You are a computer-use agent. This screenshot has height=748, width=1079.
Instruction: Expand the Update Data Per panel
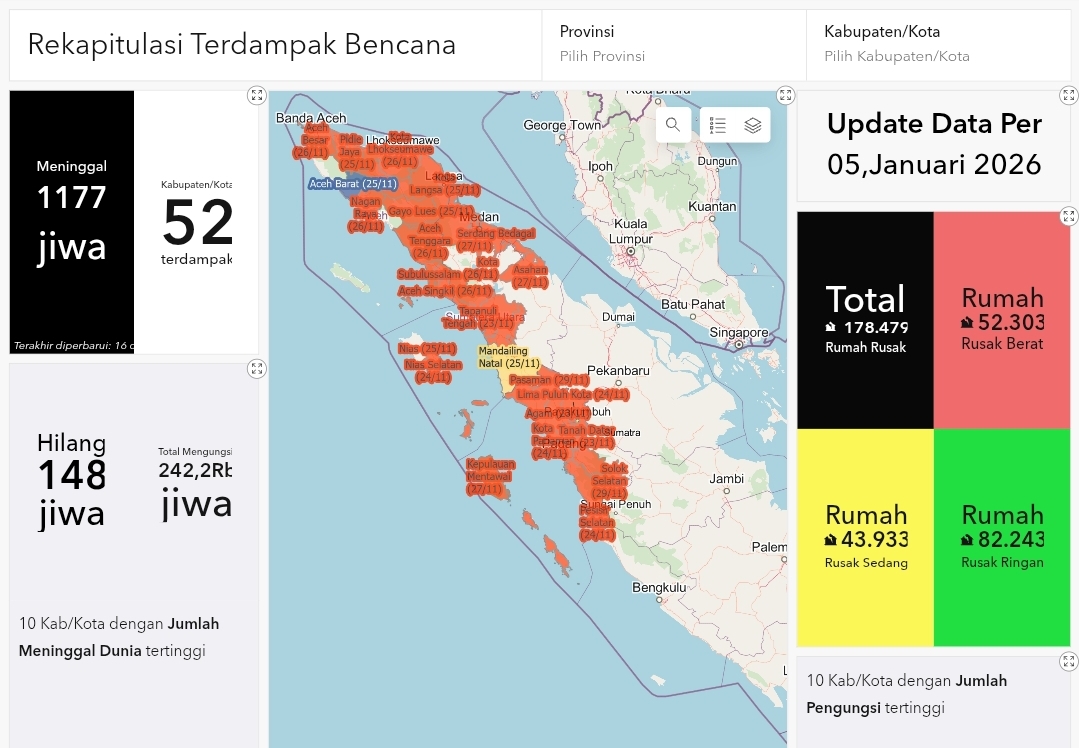[1068, 96]
